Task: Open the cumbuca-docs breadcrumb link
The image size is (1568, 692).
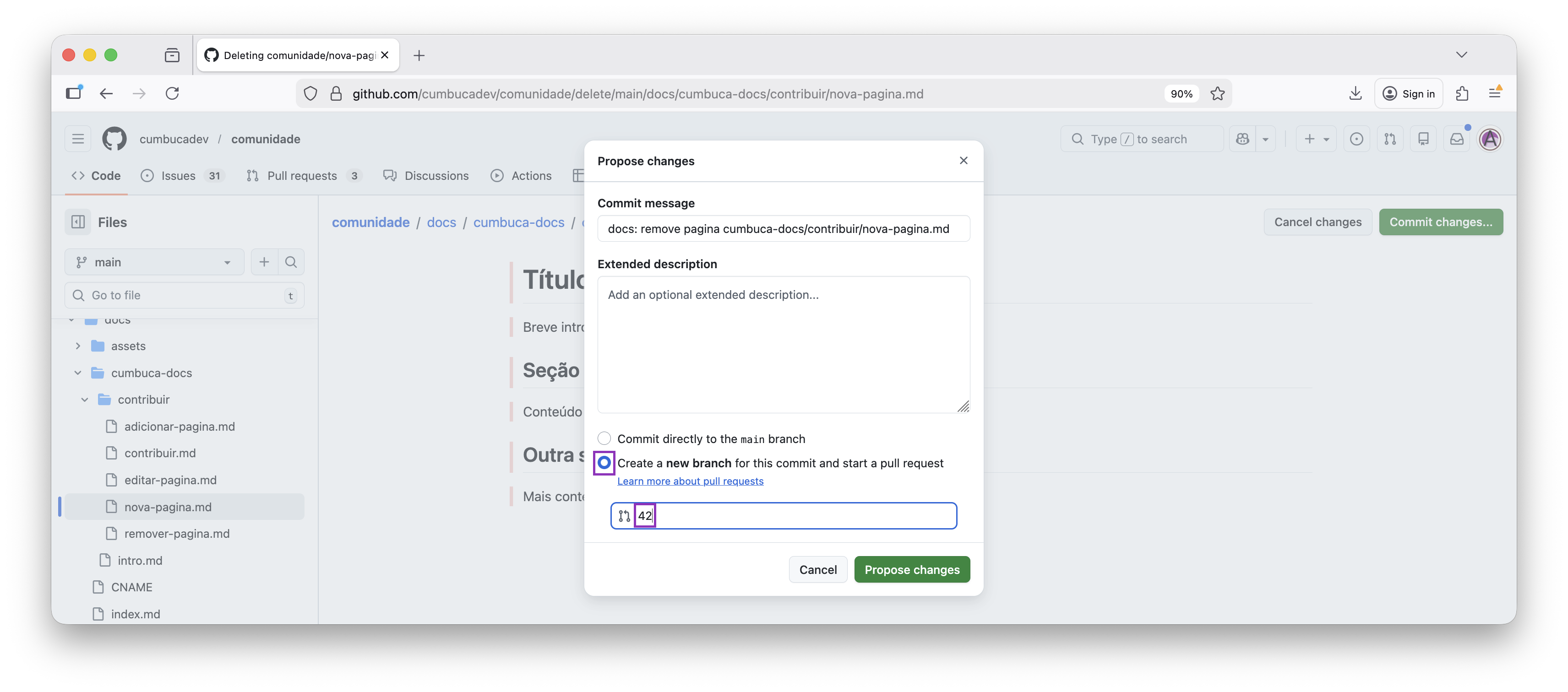Action: 518,222
